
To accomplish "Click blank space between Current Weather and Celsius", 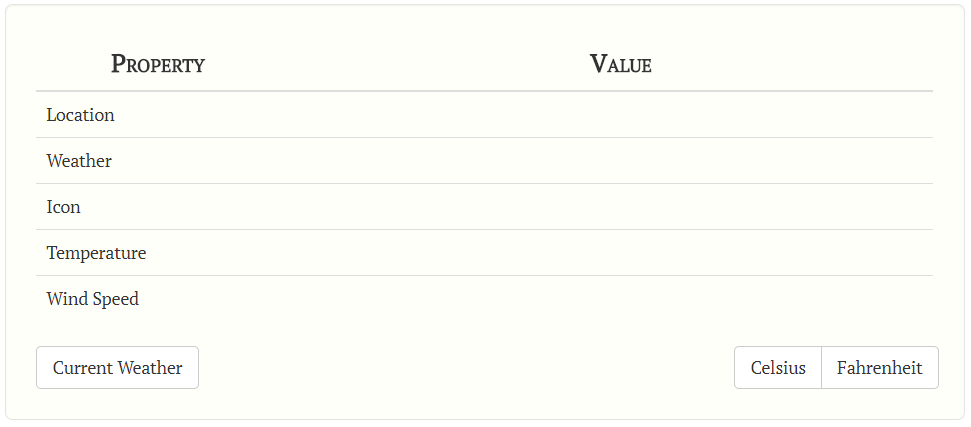I will pyautogui.click(x=466, y=368).
